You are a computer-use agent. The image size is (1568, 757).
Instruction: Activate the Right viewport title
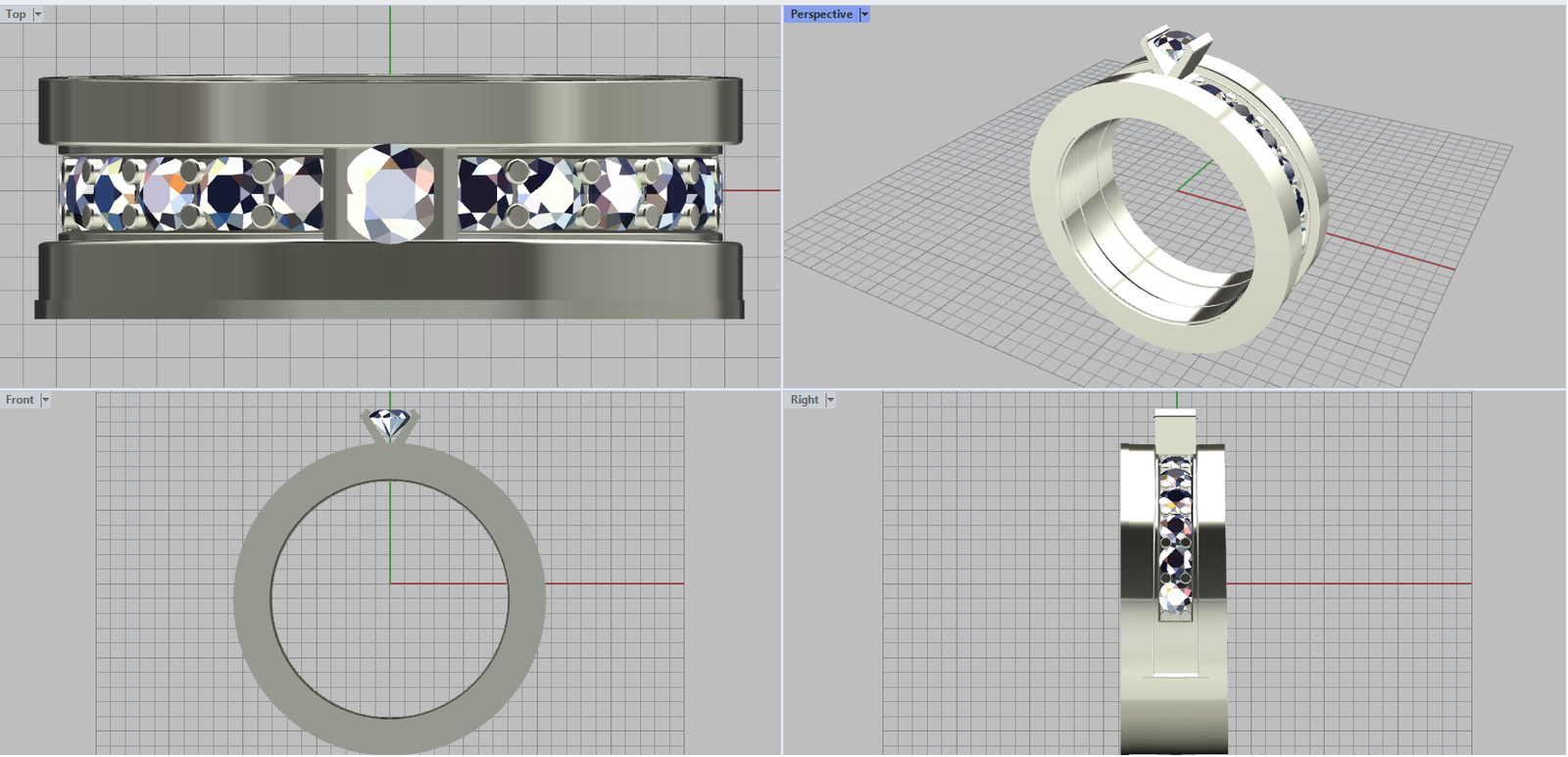805,400
